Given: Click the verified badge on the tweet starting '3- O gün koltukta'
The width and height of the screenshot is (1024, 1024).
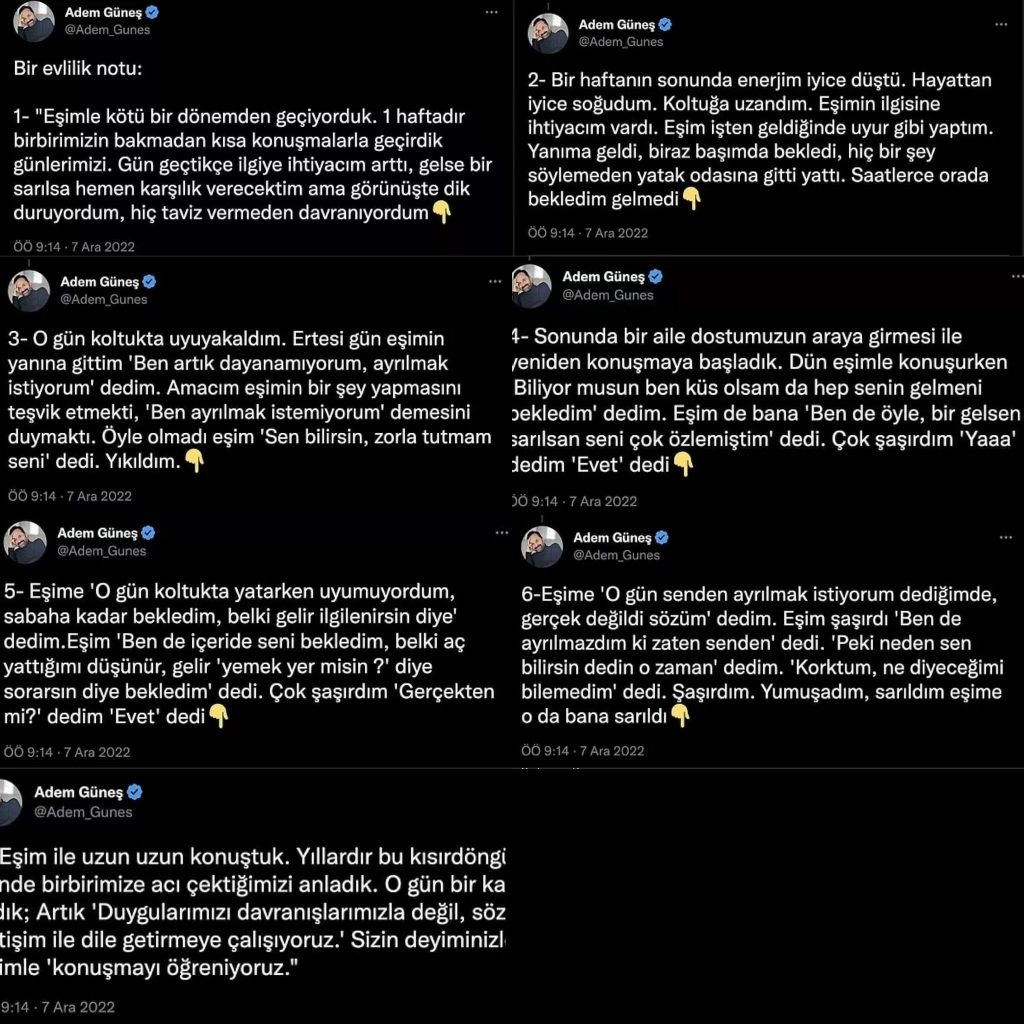Looking at the screenshot, I should pyautogui.click(x=149, y=282).
